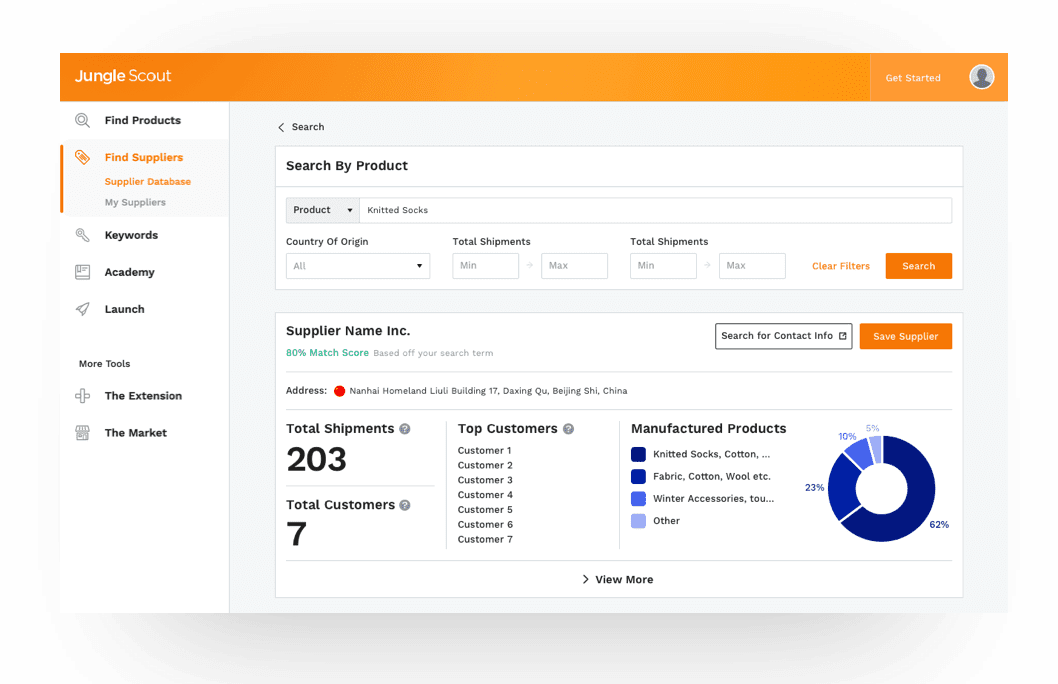Click second Total Shipments Max field
The image size is (1058, 684).
tap(752, 266)
